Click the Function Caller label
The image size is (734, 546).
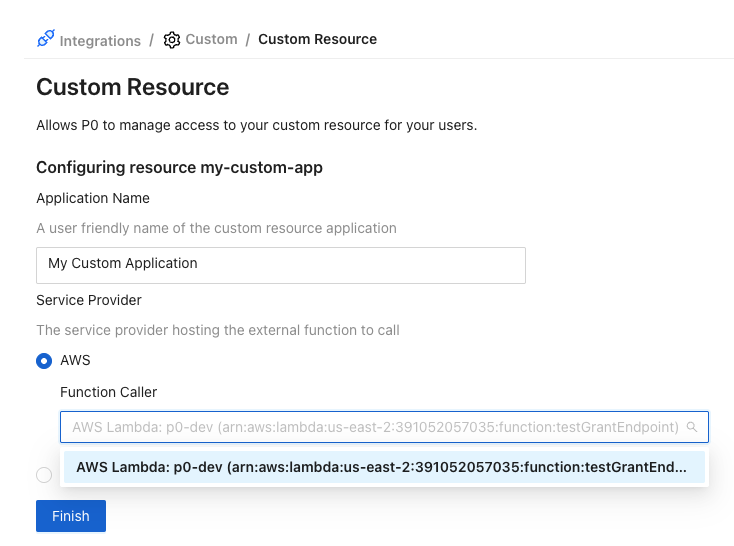108,392
